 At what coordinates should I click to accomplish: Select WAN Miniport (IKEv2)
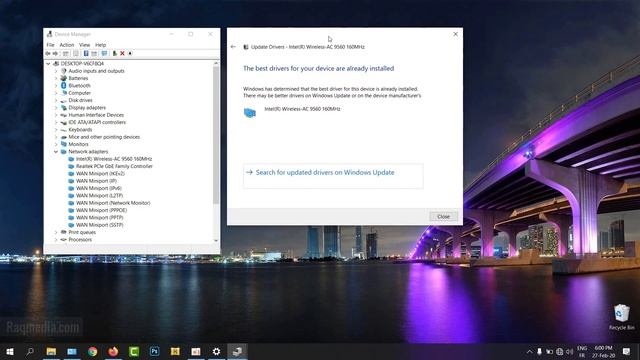[100, 174]
